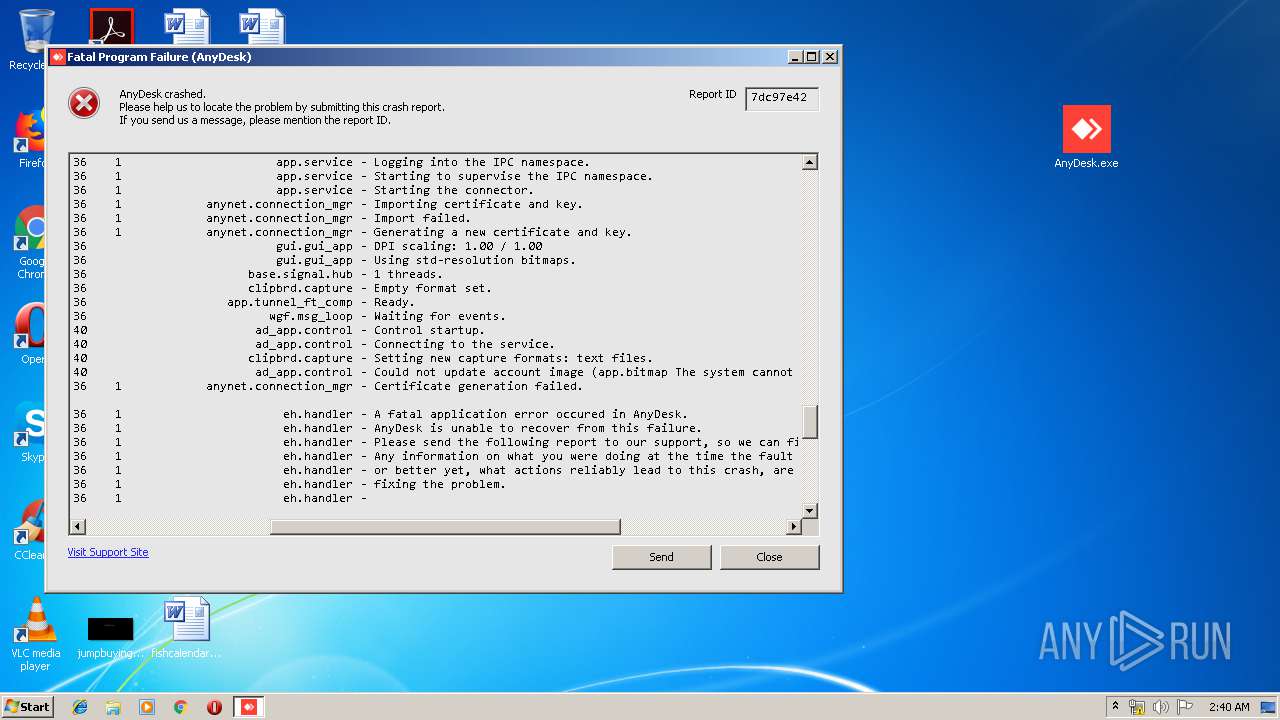Open the Skype desktop shortcut
Image resolution: width=1280 pixels, height=720 pixels.
(x=30, y=432)
